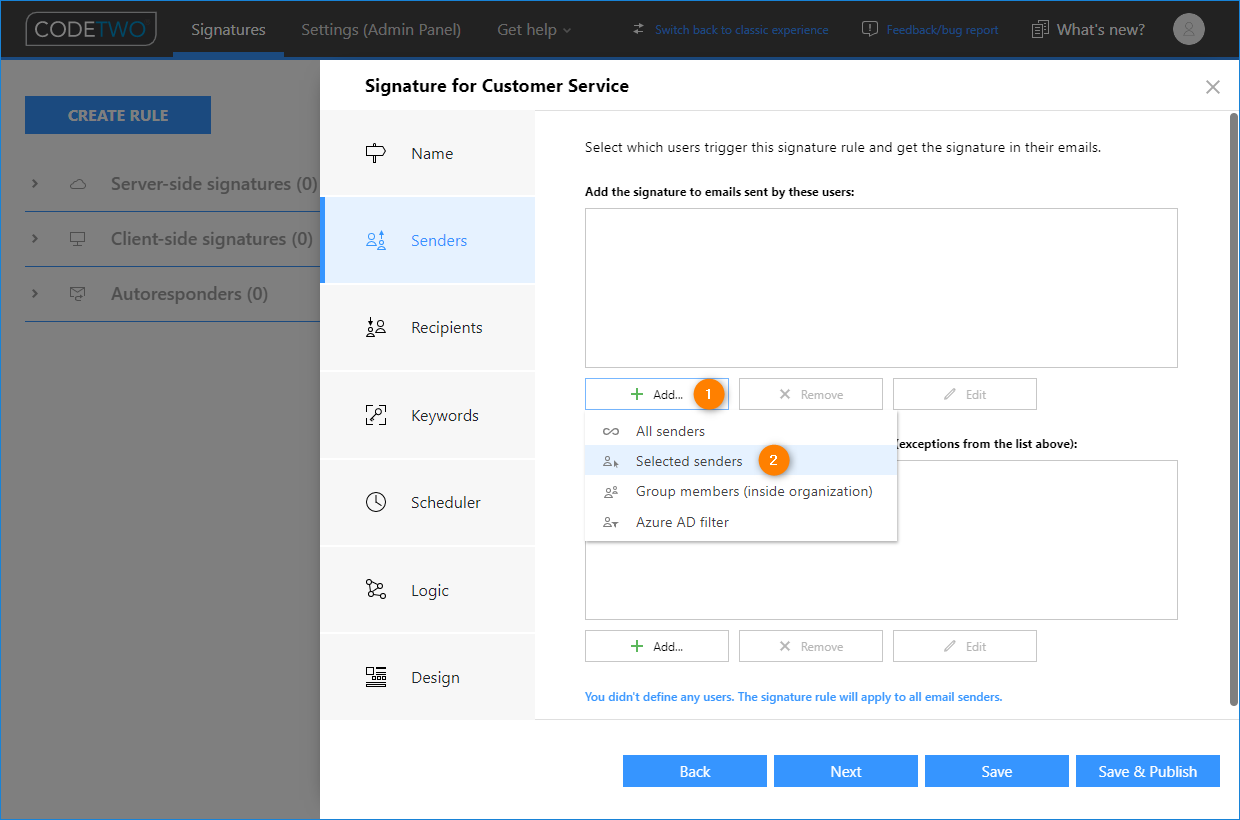1240x820 pixels.
Task: Click the Name signpost icon
Action: click(376, 153)
